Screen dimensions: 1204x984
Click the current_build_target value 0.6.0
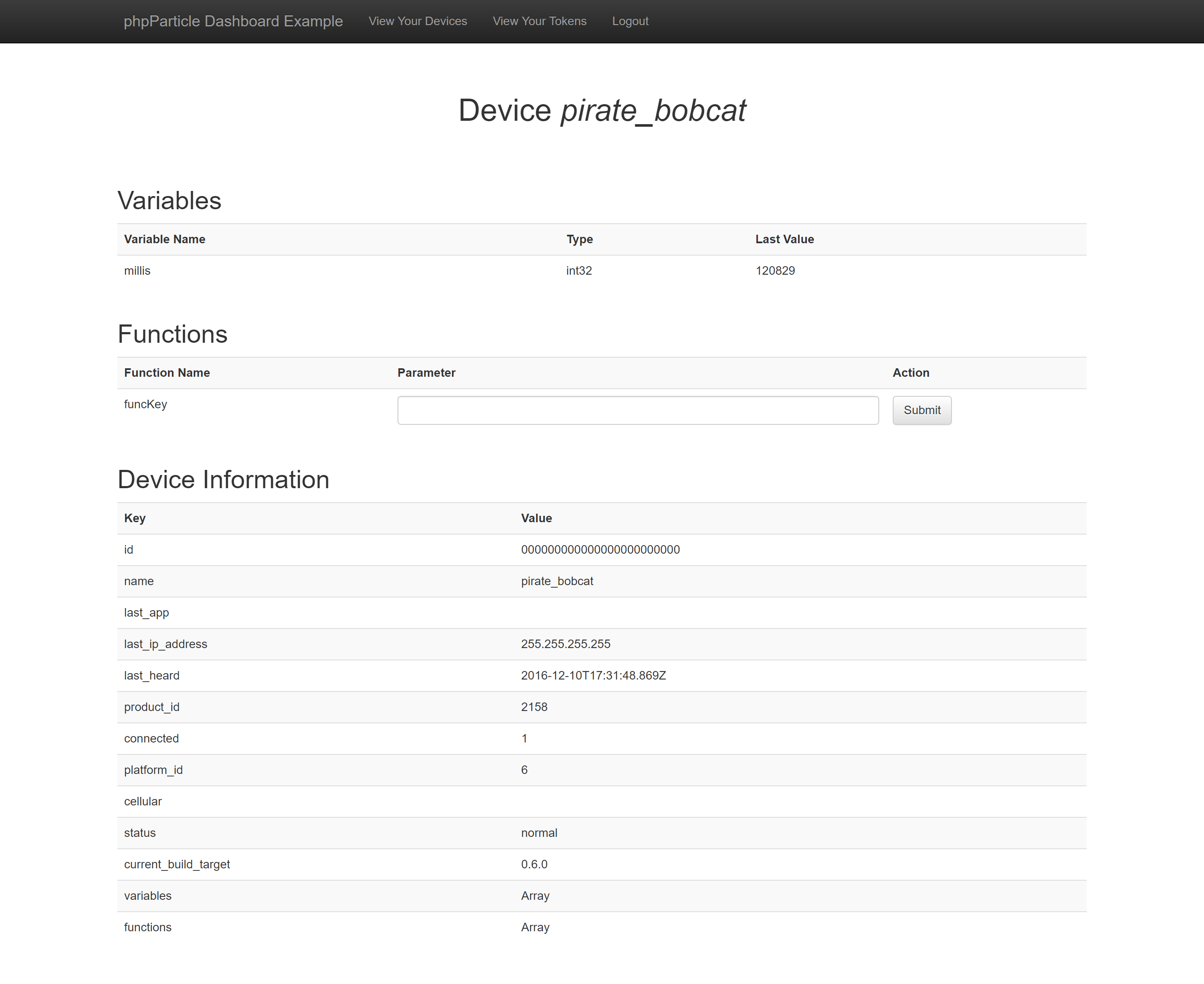[x=534, y=864]
